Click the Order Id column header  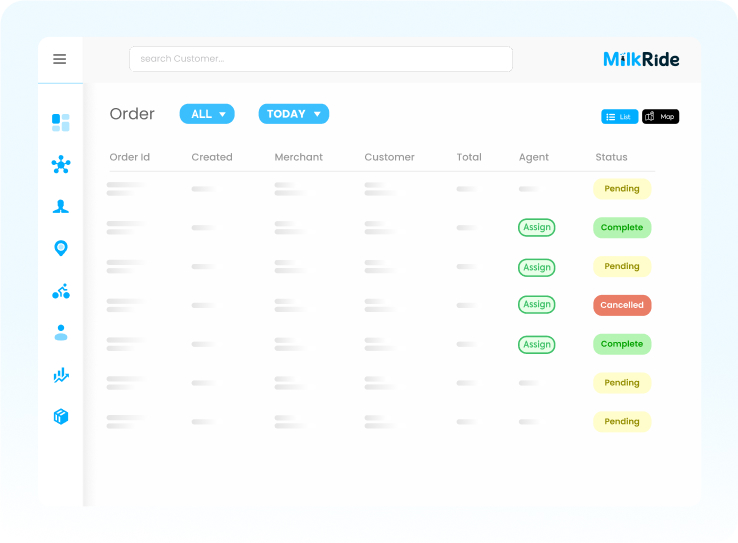[129, 157]
